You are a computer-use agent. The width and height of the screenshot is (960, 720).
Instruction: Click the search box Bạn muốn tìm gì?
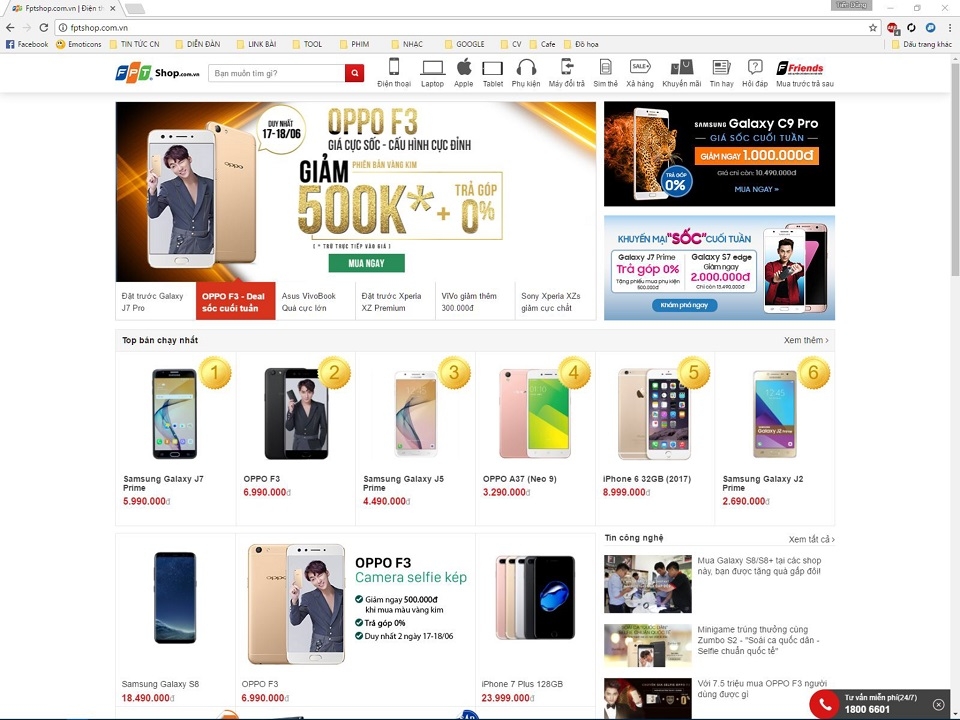coord(277,73)
